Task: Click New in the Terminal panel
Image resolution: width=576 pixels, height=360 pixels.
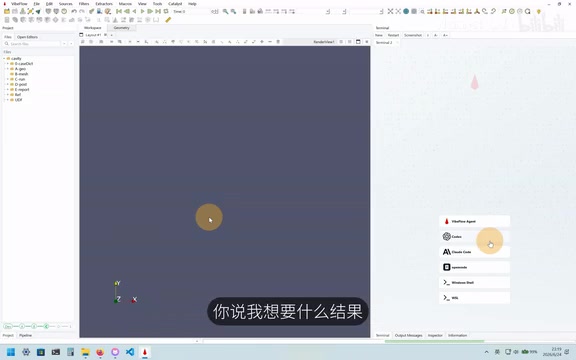Action: point(379,35)
